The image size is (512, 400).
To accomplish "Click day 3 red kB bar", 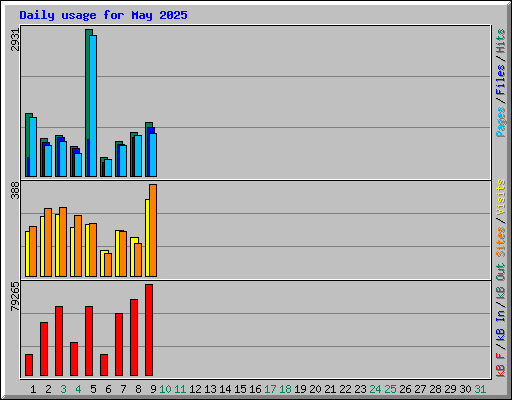I will coord(59,341).
